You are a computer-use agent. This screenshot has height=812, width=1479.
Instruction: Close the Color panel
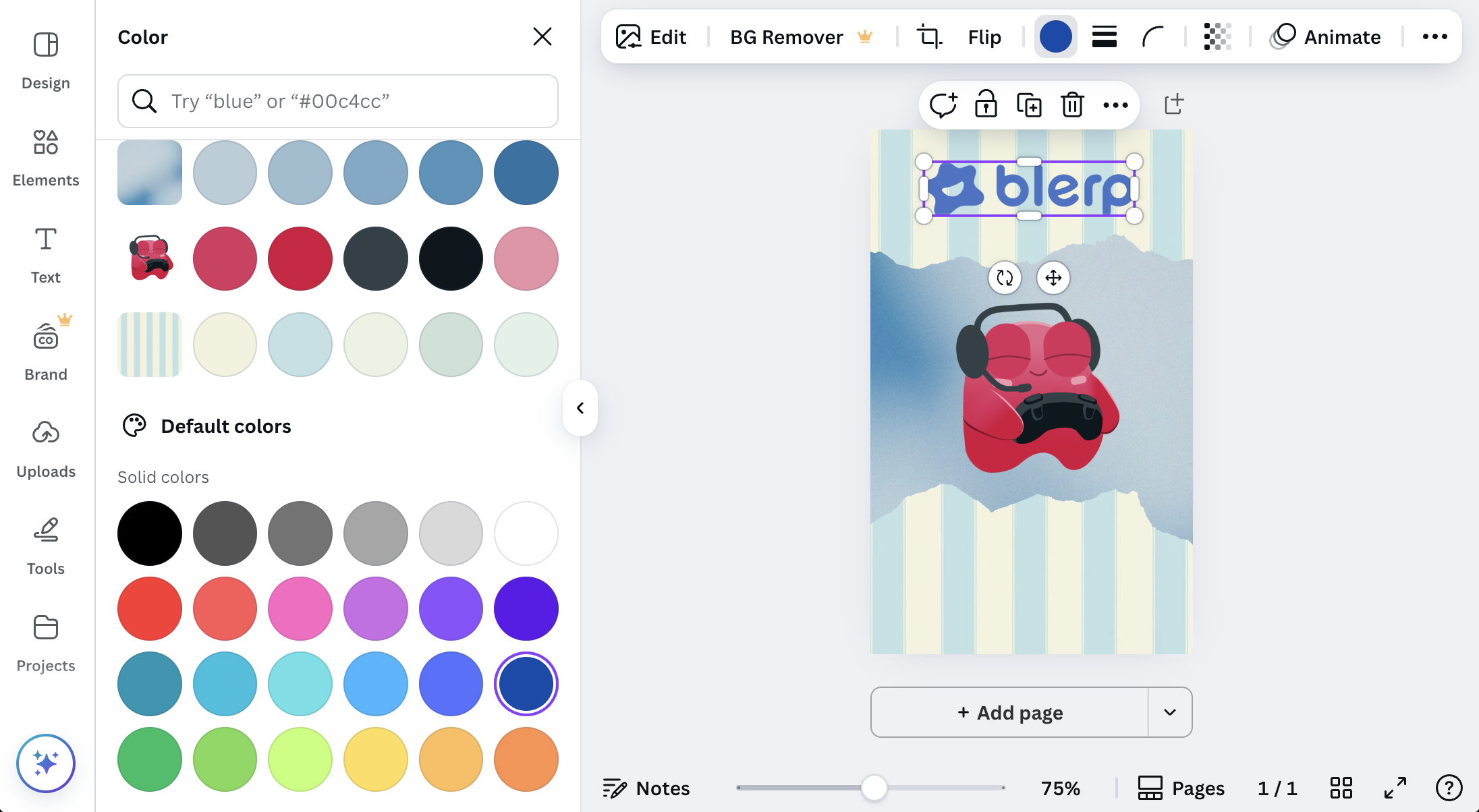(x=542, y=36)
